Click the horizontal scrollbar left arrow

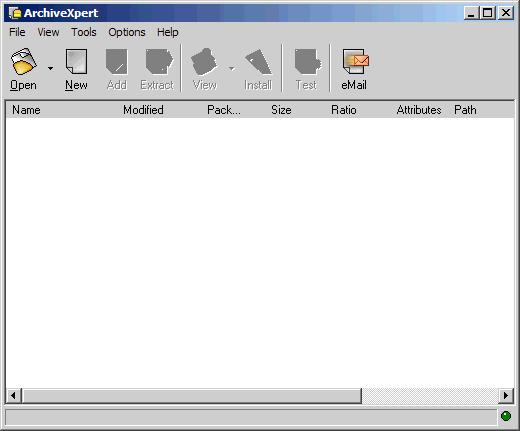pos(14,396)
